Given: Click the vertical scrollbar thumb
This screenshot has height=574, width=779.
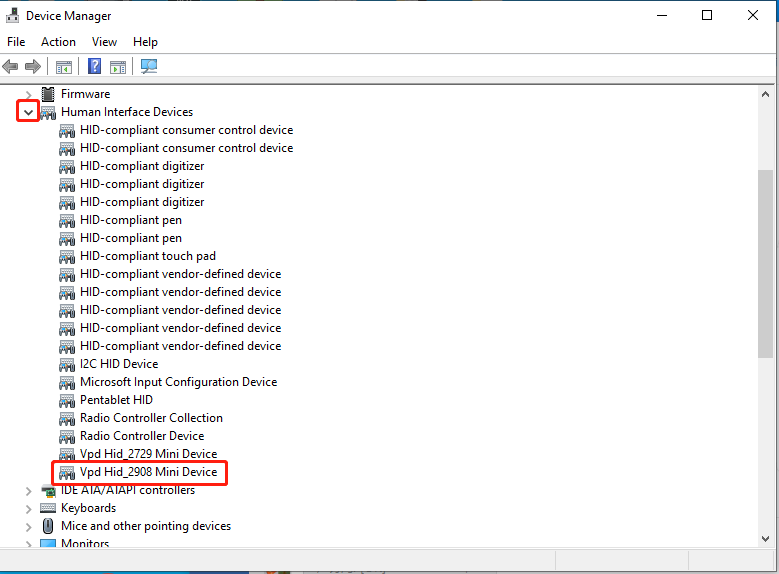Looking at the screenshot, I should (x=765, y=264).
